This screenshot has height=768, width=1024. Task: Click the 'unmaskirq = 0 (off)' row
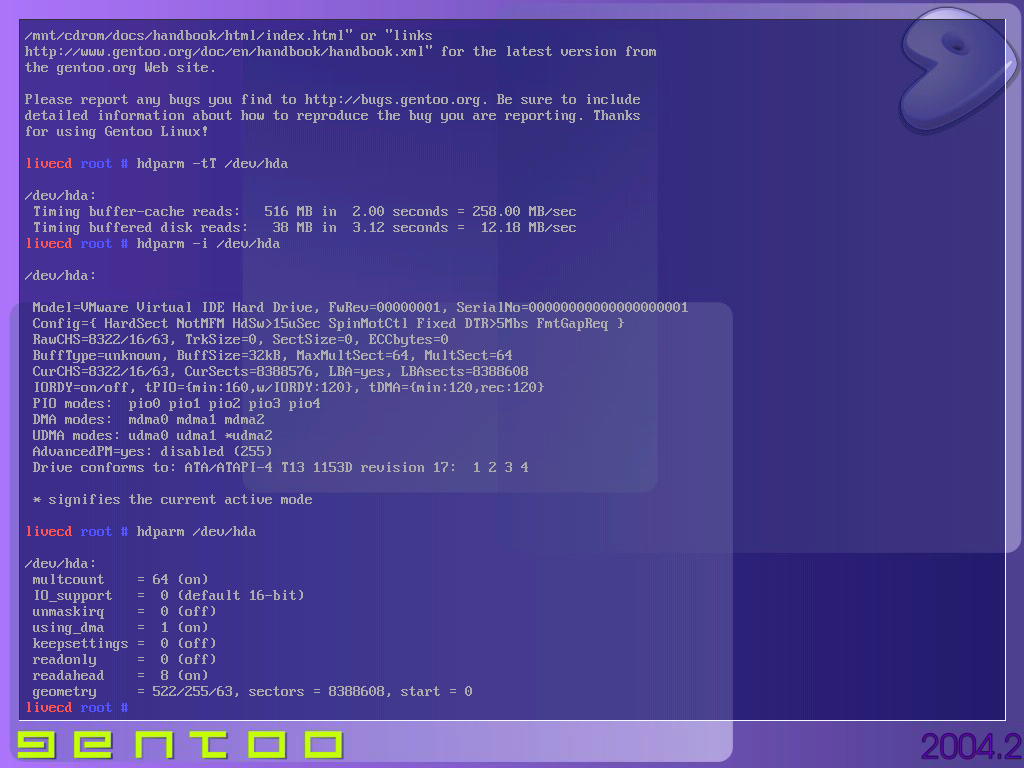[x=124, y=612]
